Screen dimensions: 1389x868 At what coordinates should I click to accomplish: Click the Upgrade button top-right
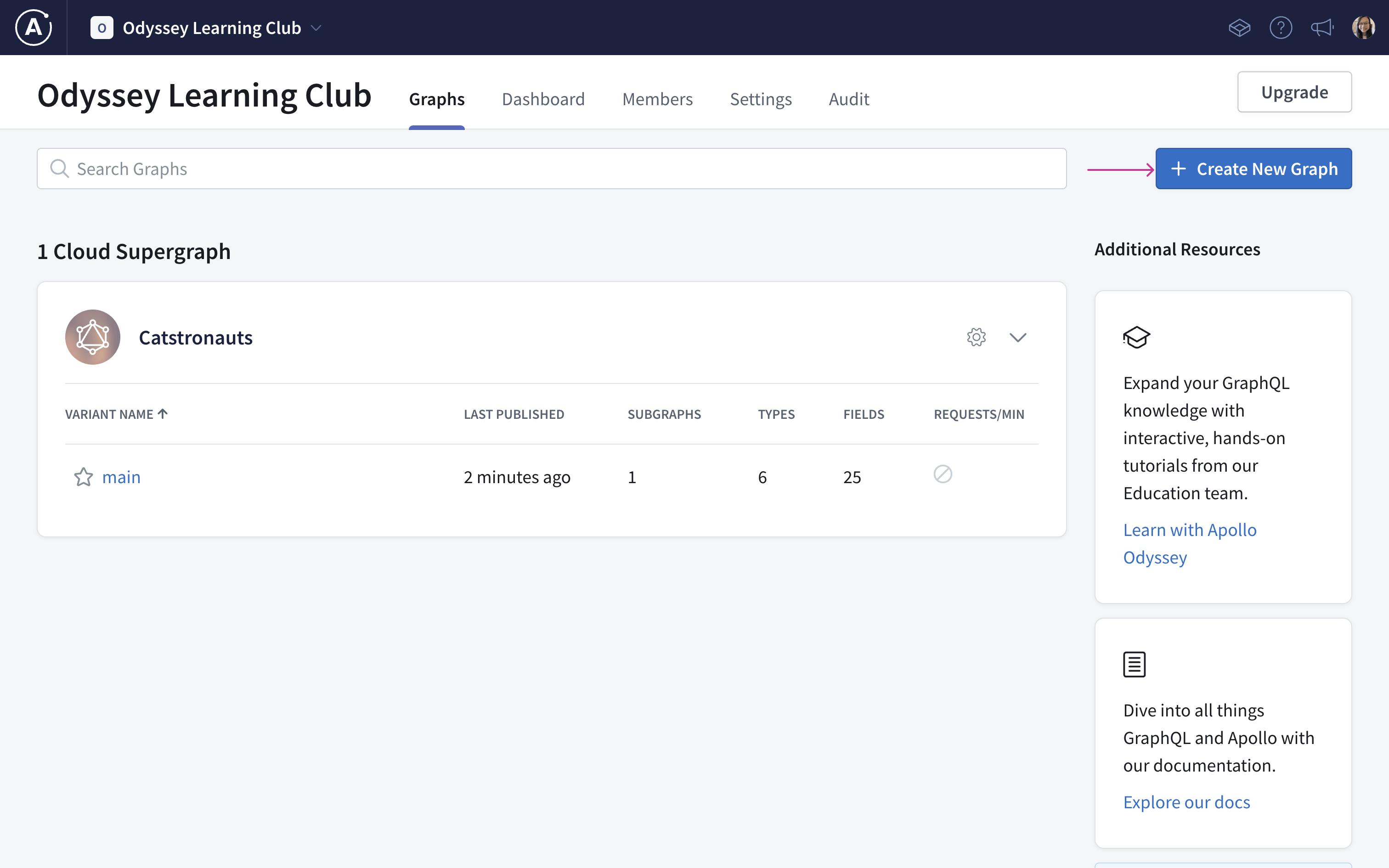pyautogui.click(x=1294, y=91)
